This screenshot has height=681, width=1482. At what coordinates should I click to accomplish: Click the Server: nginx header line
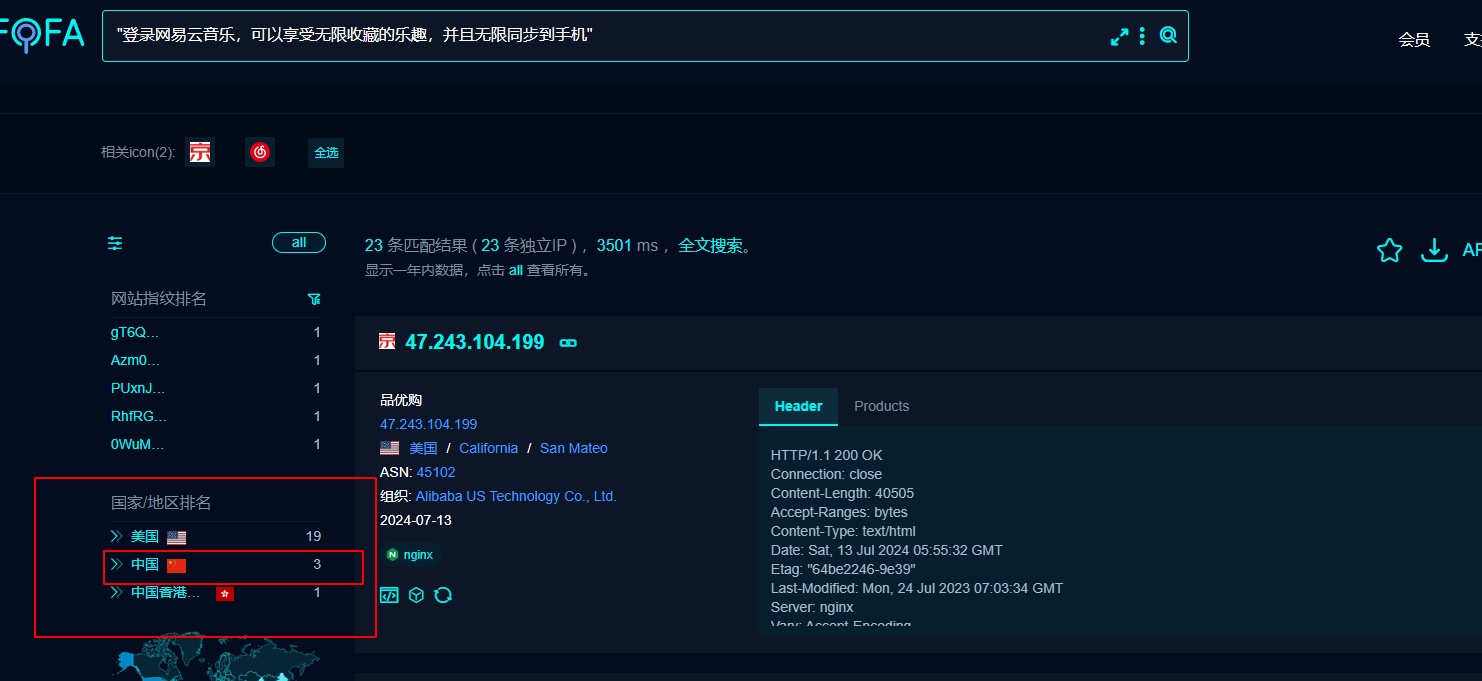(812, 607)
